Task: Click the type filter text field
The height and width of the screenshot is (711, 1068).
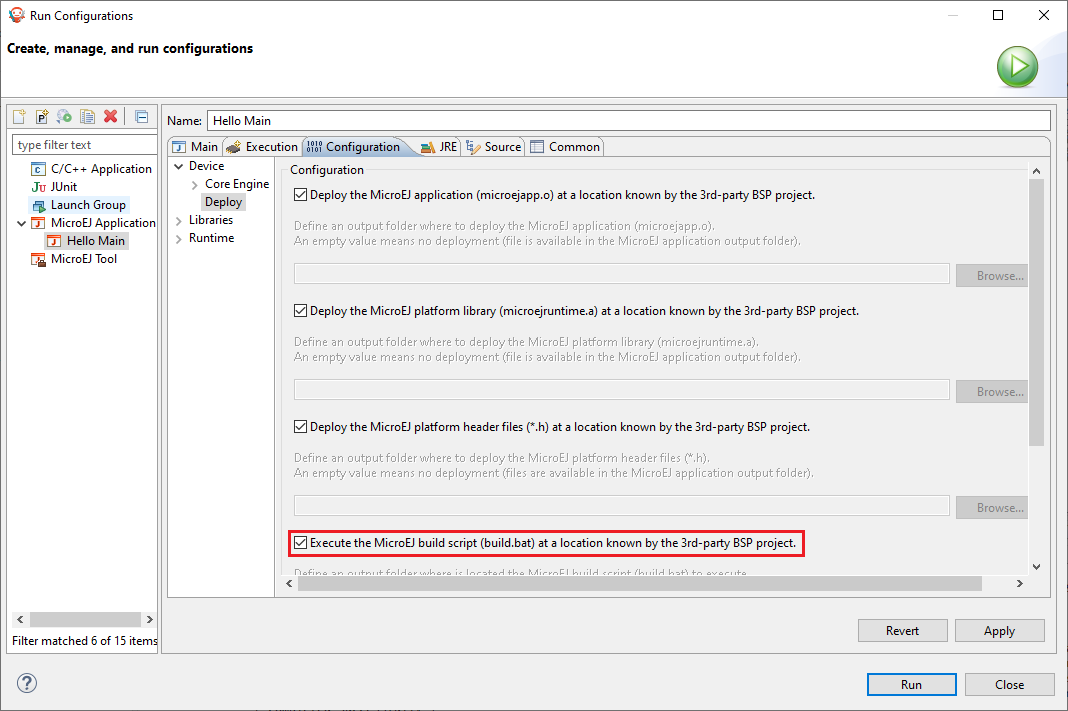Action: 83,145
